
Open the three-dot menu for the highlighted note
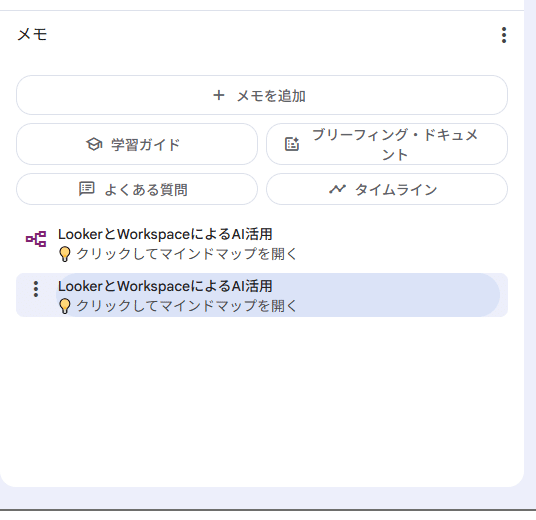36,289
